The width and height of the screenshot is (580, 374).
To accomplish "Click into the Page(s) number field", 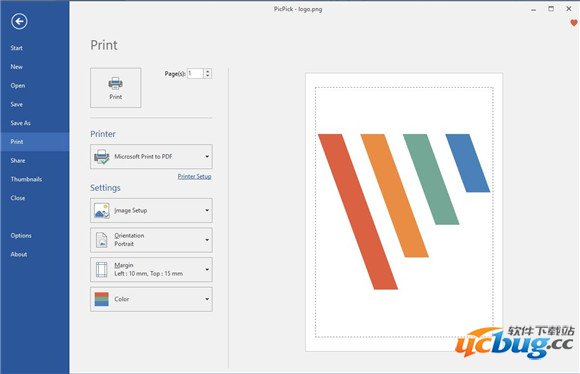I will click(x=195, y=74).
